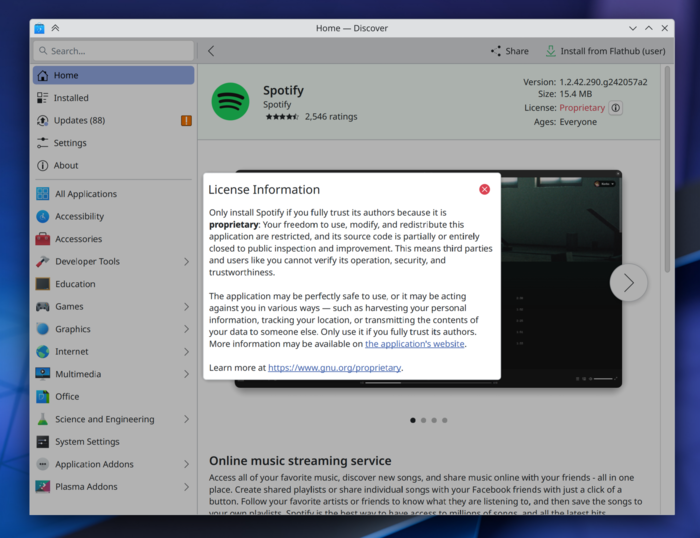Click the Home icon in sidebar
Screen dimensions: 700x538
(43, 75)
